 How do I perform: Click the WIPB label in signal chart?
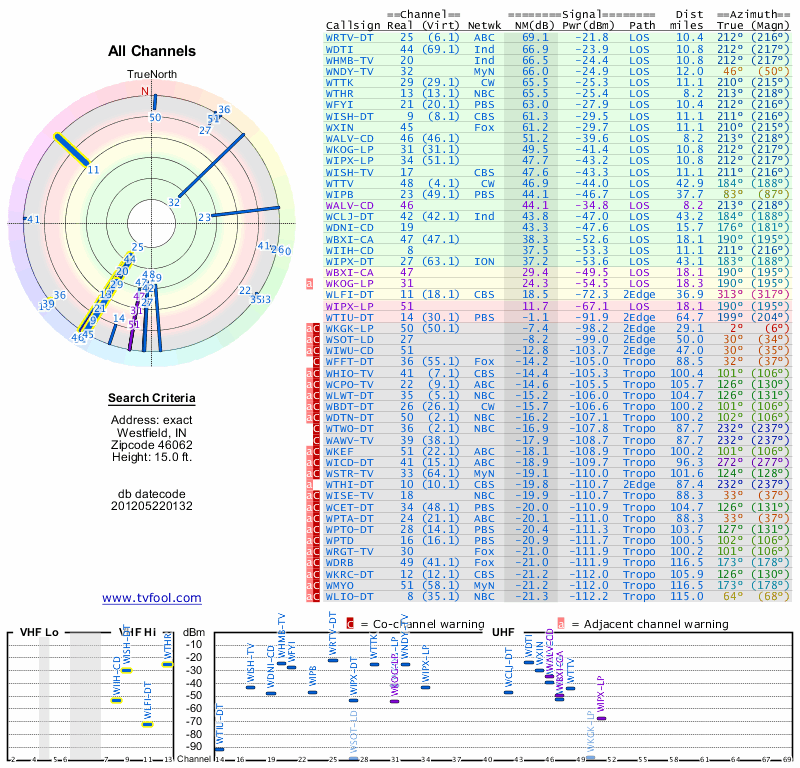point(312,676)
